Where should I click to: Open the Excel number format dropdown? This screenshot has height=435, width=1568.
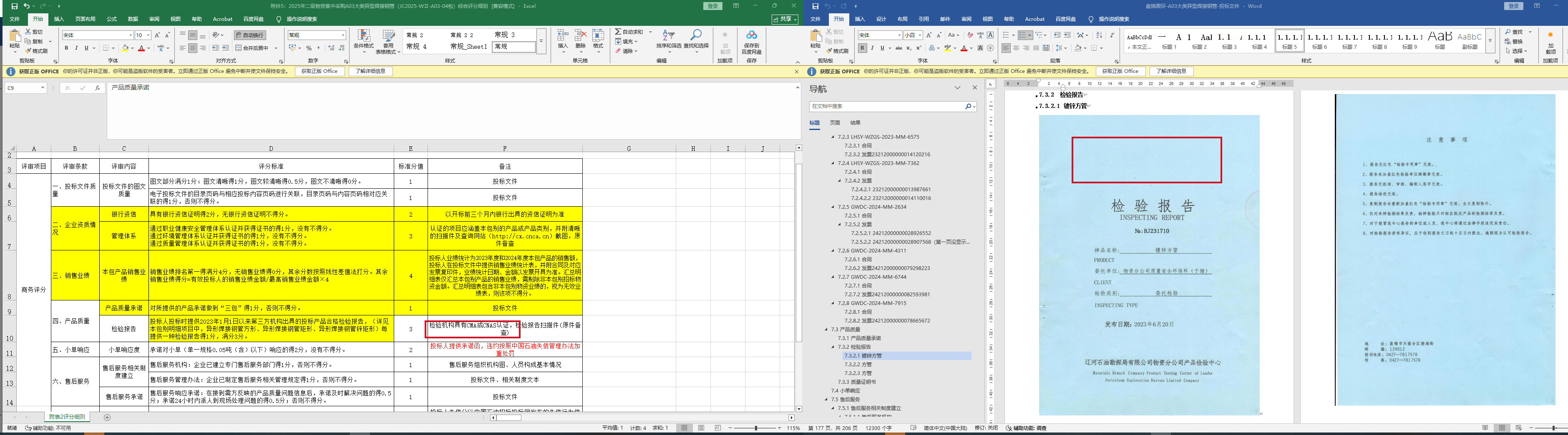(x=343, y=35)
